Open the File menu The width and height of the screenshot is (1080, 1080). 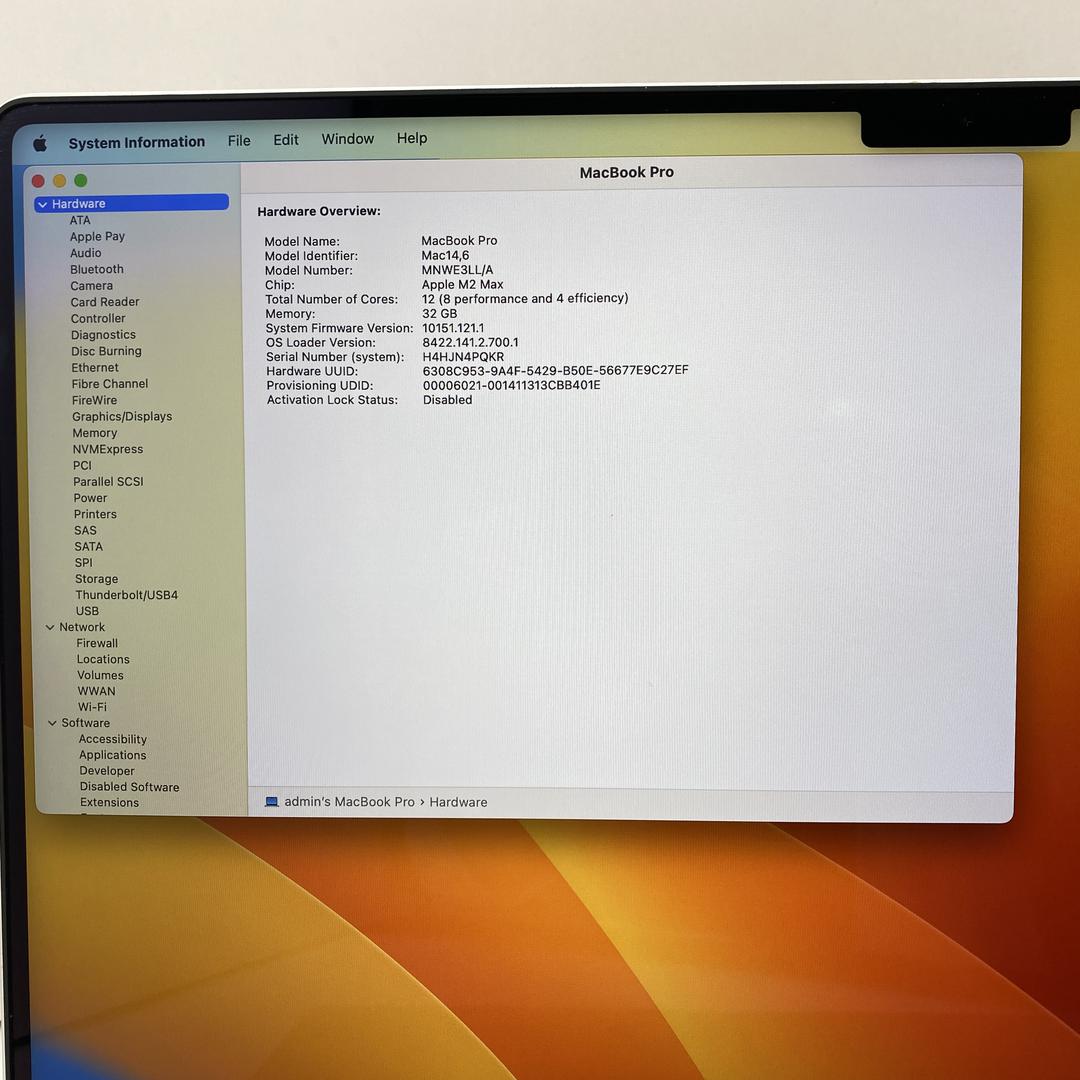[239, 141]
